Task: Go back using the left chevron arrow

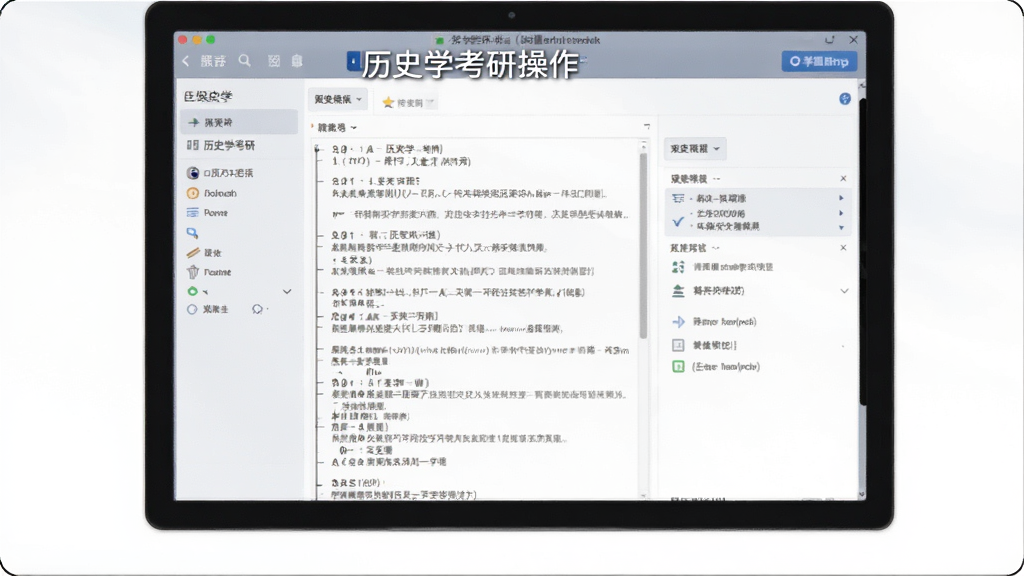Action: [x=186, y=61]
